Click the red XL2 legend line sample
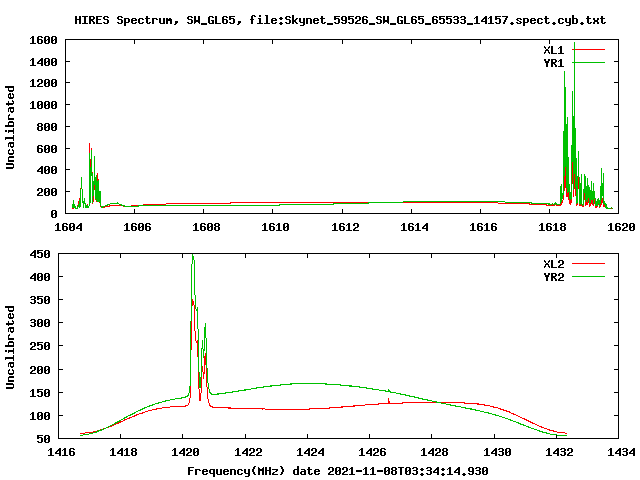640x480 pixels. pos(589,264)
